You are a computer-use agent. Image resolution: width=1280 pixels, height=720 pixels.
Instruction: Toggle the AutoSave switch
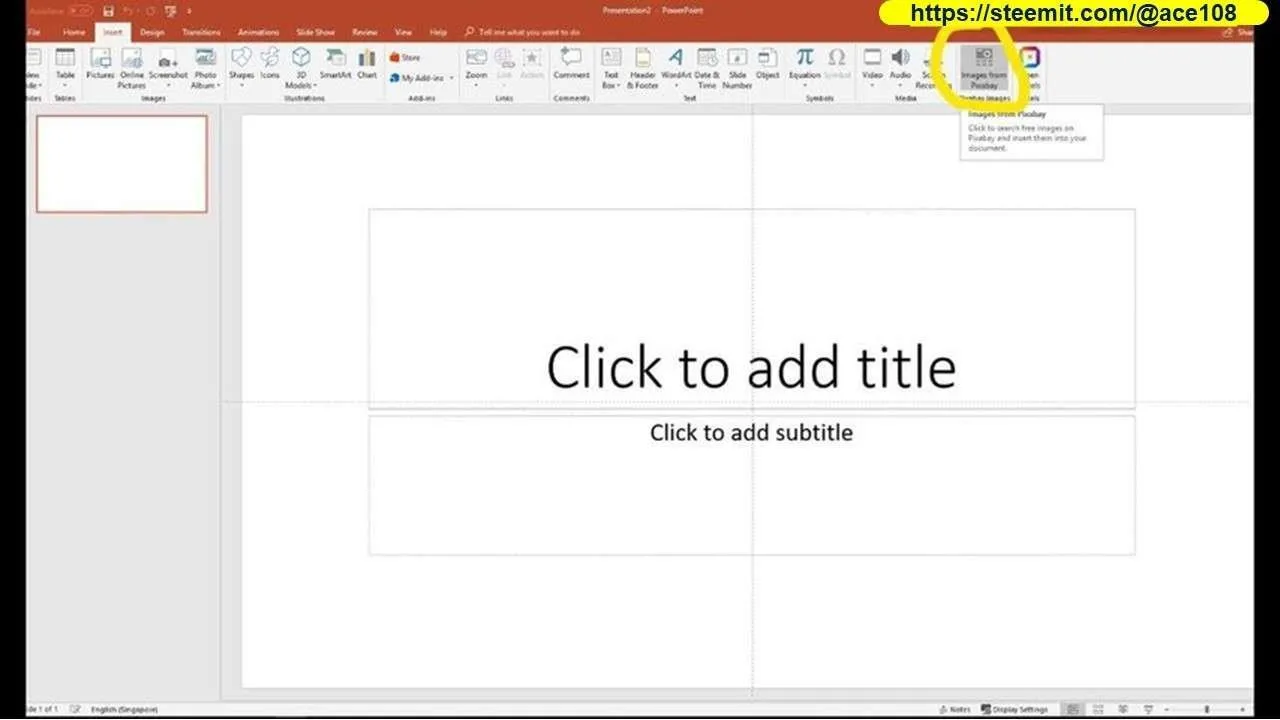click(81, 11)
